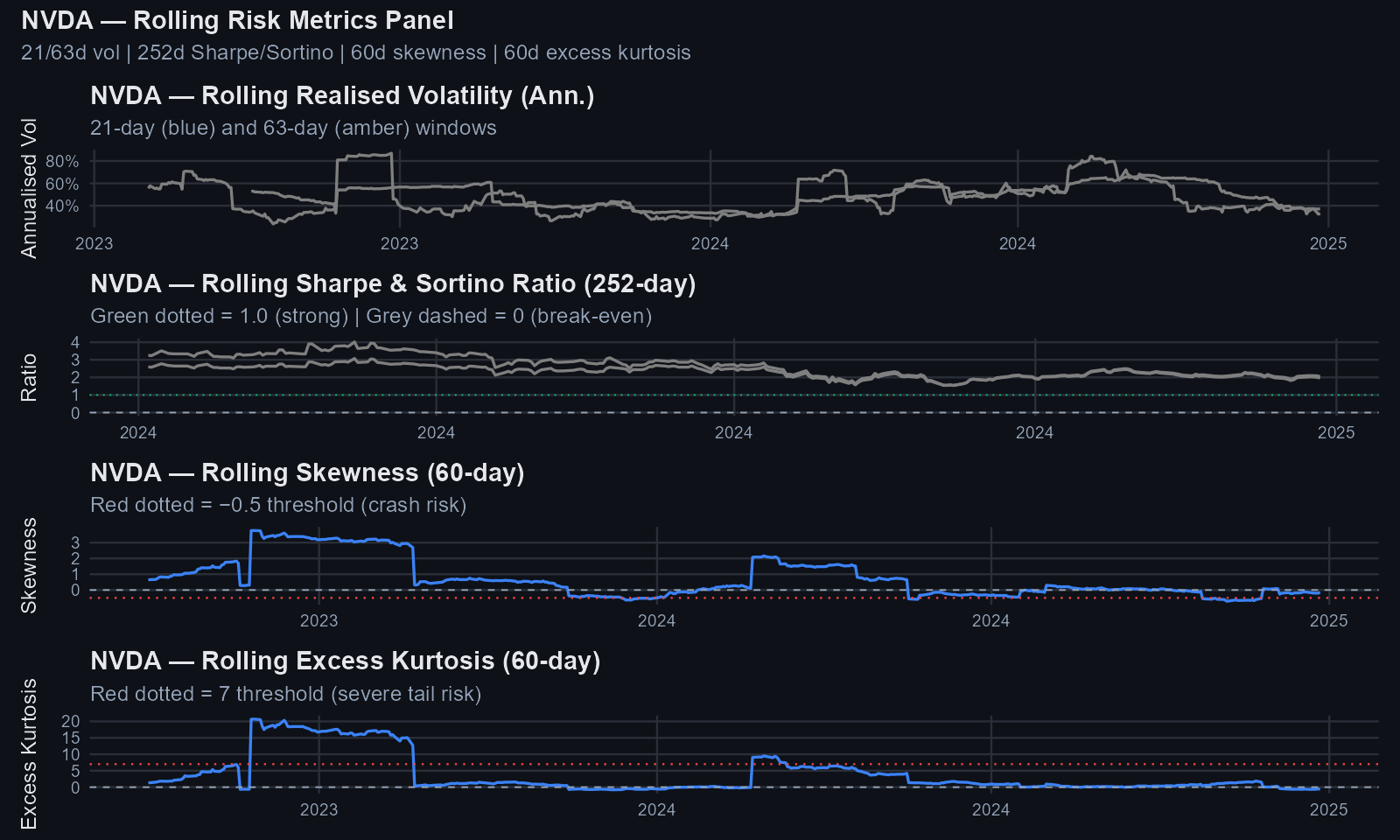Click the "Skewness" y-axis label
Screen dimensions: 1400x840
point(29,565)
